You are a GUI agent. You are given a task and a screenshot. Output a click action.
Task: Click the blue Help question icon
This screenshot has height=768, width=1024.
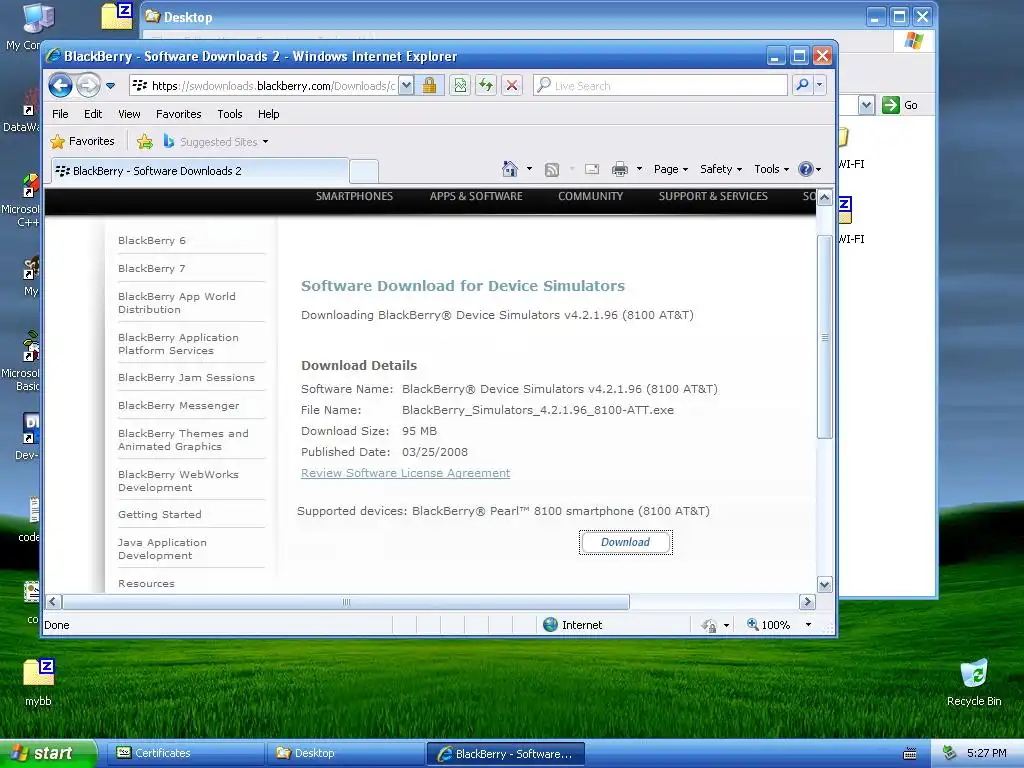click(806, 169)
